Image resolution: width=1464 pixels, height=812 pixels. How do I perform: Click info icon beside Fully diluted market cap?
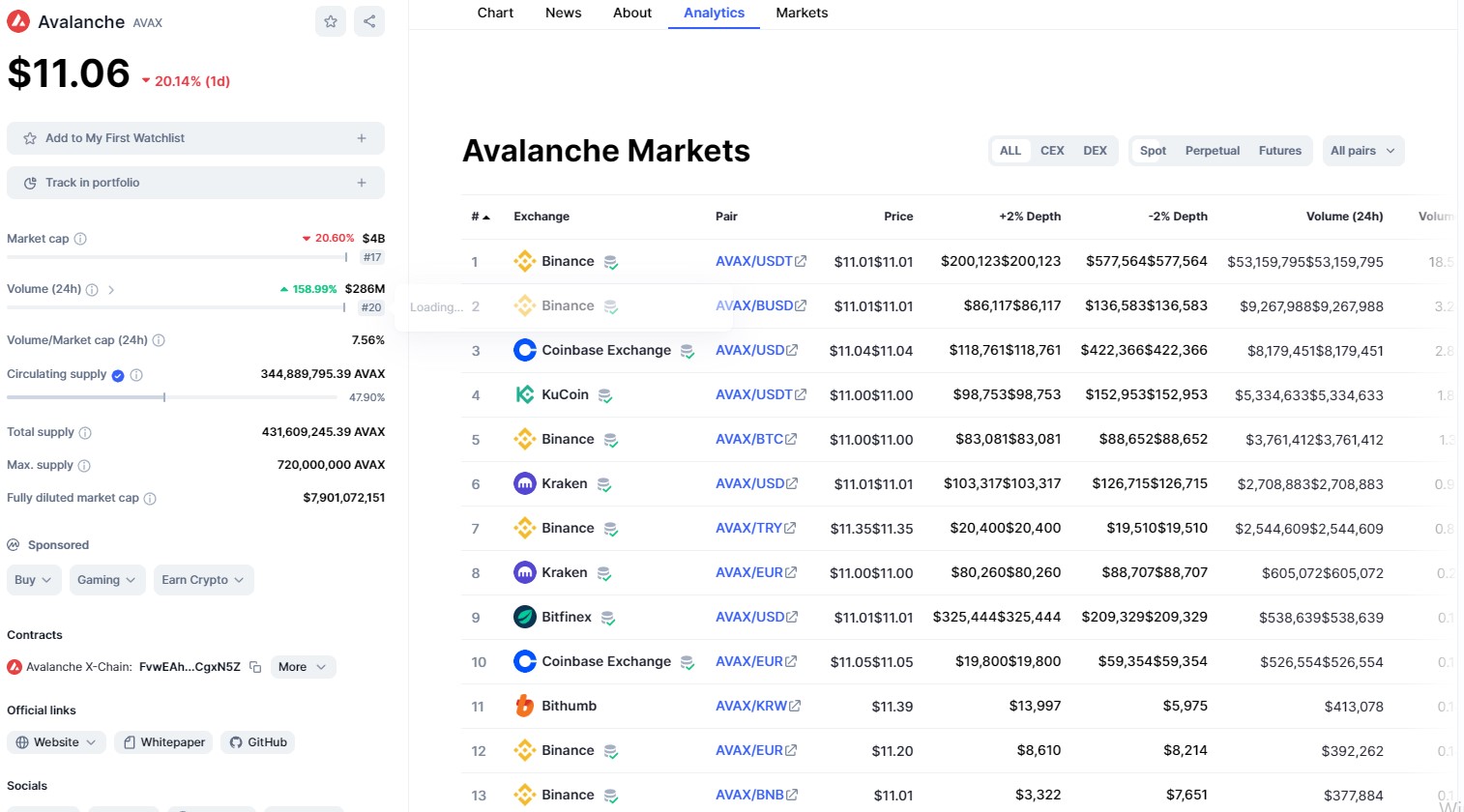150,499
